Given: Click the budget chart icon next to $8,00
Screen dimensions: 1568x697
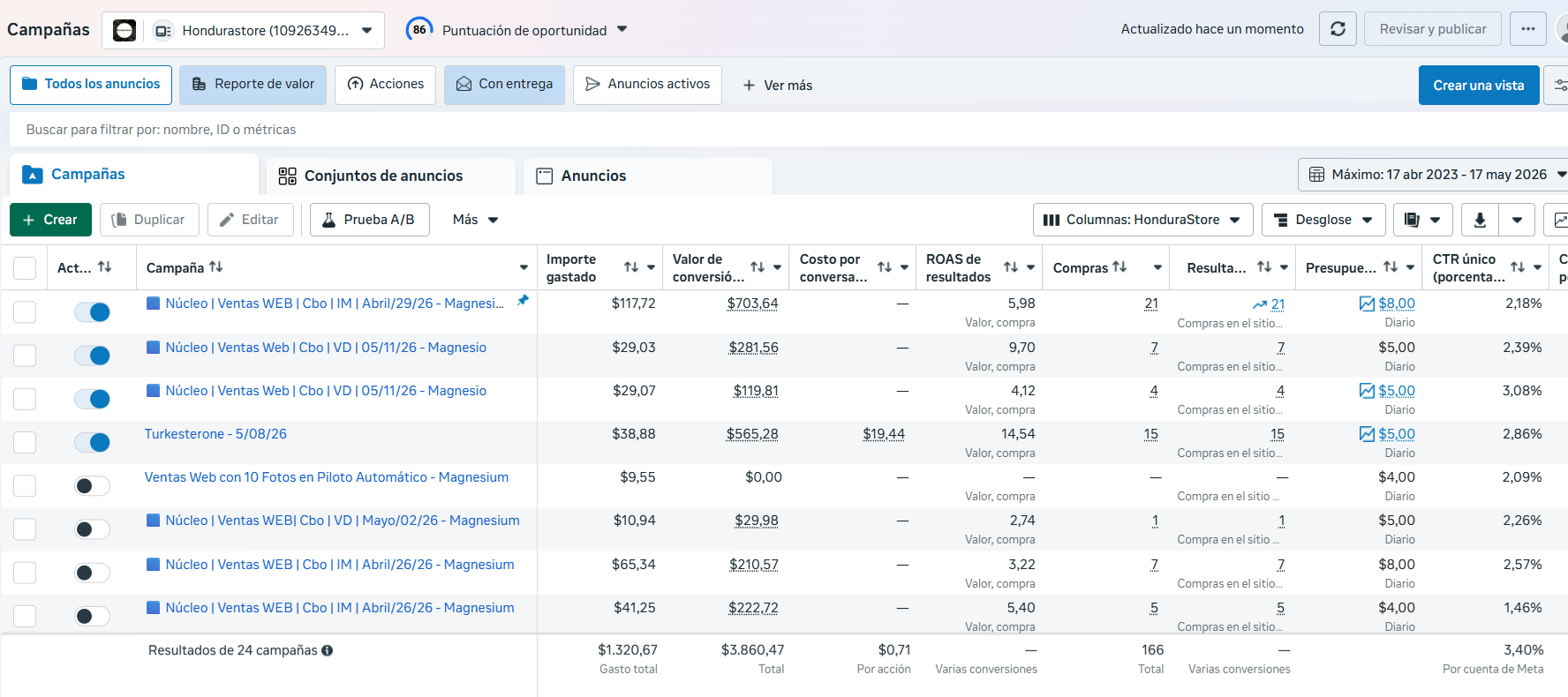Looking at the screenshot, I should pos(1367,304).
